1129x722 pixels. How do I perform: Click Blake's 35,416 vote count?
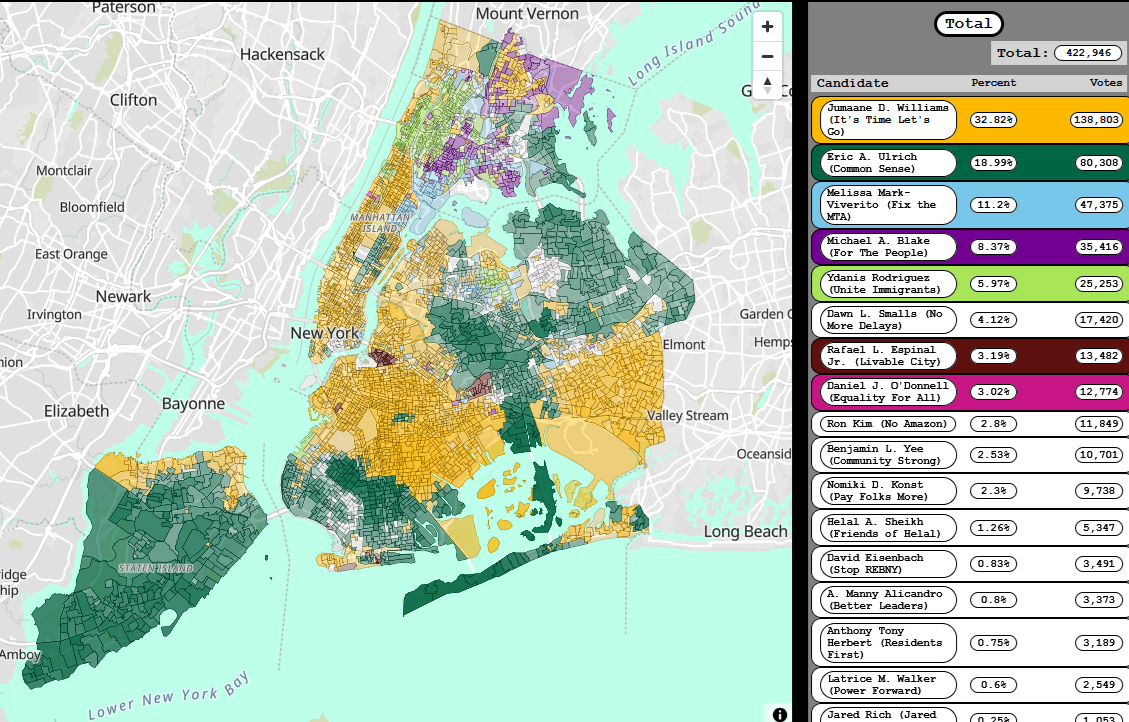click(x=1099, y=247)
